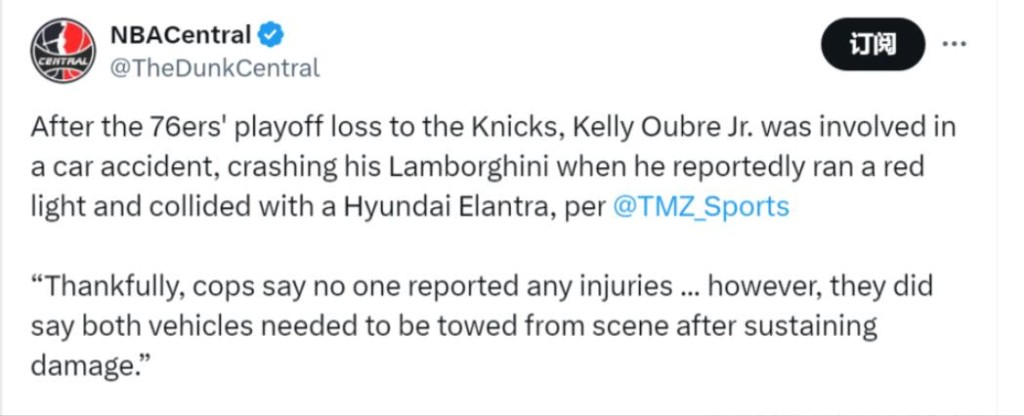Click the word "Thankfully" opening the quote

112,287
